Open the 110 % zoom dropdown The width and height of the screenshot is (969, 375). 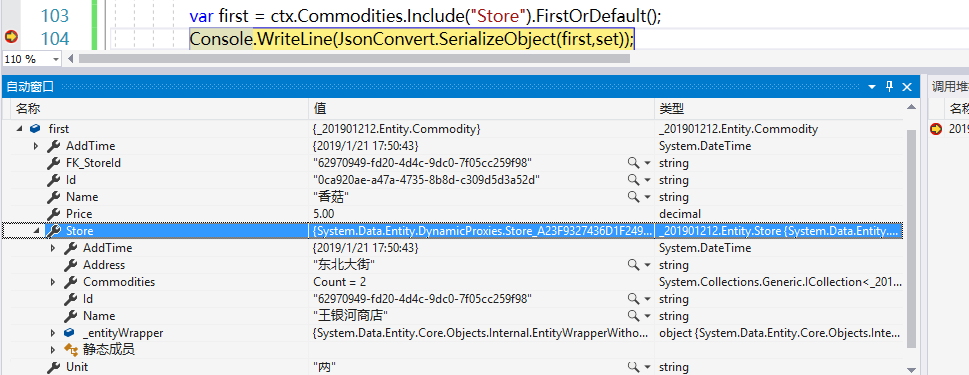click(x=56, y=59)
